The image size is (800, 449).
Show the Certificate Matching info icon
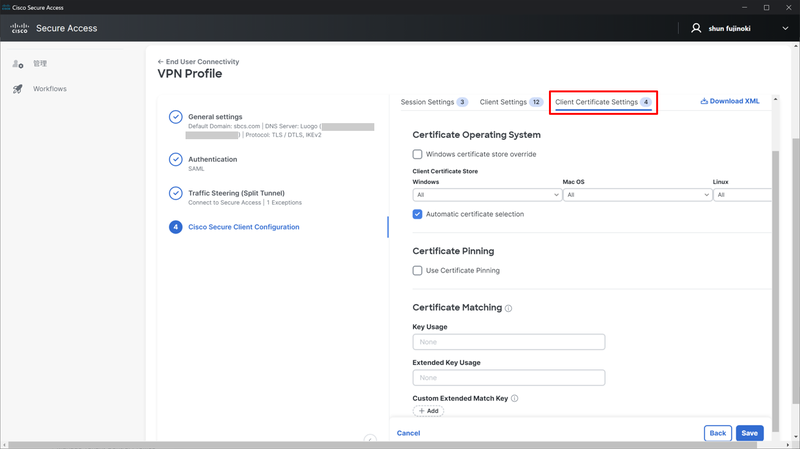point(508,308)
